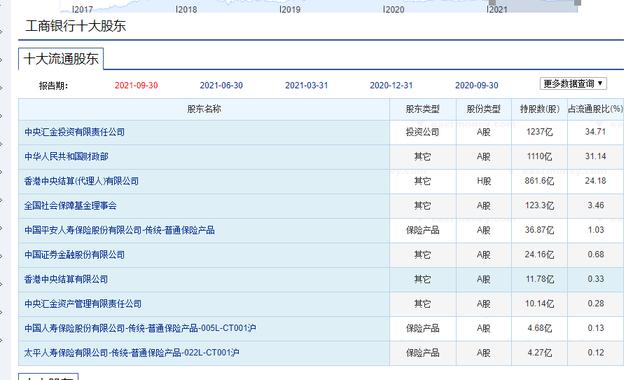
Task: Open shareholder 中华人民共和国财政部
Action: 66,157
